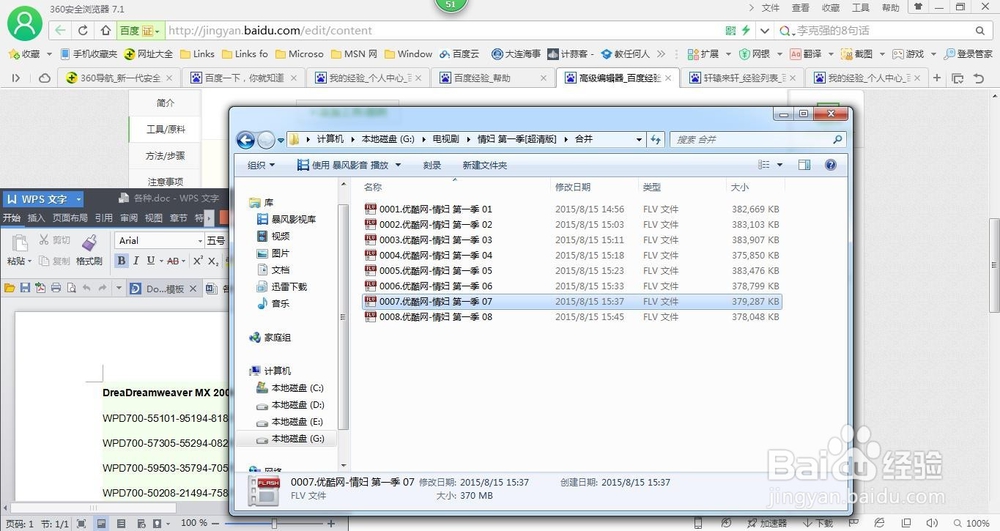Open the 组织 dropdown in Explorer

pyautogui.click(x=261, y=165)
